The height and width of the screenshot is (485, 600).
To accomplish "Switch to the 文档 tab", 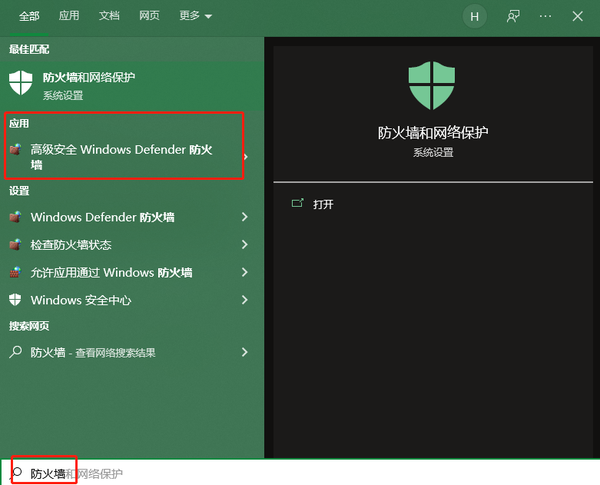I will pos(109,16).
